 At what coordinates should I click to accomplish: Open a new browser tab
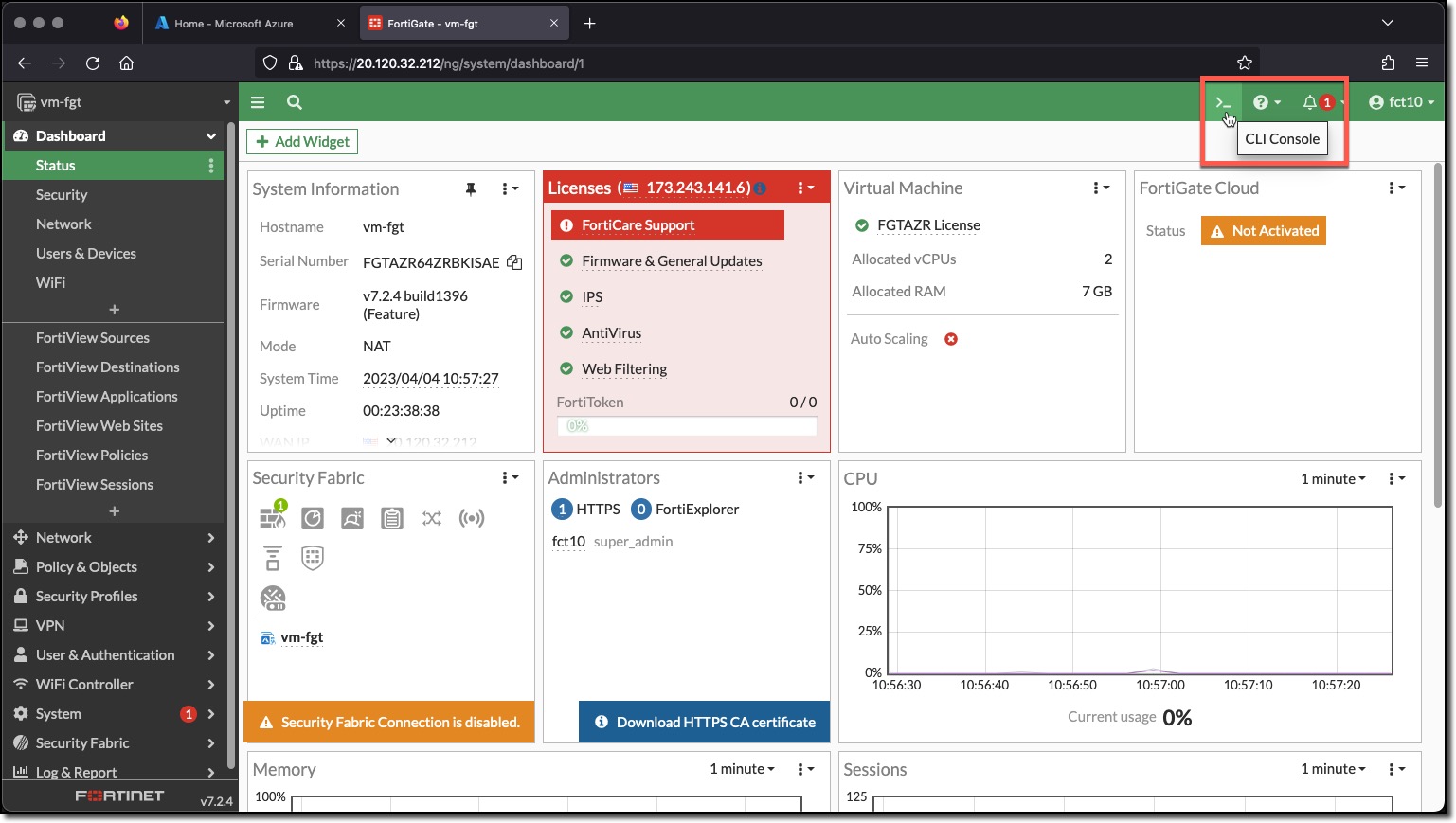(x=589, y=23)
